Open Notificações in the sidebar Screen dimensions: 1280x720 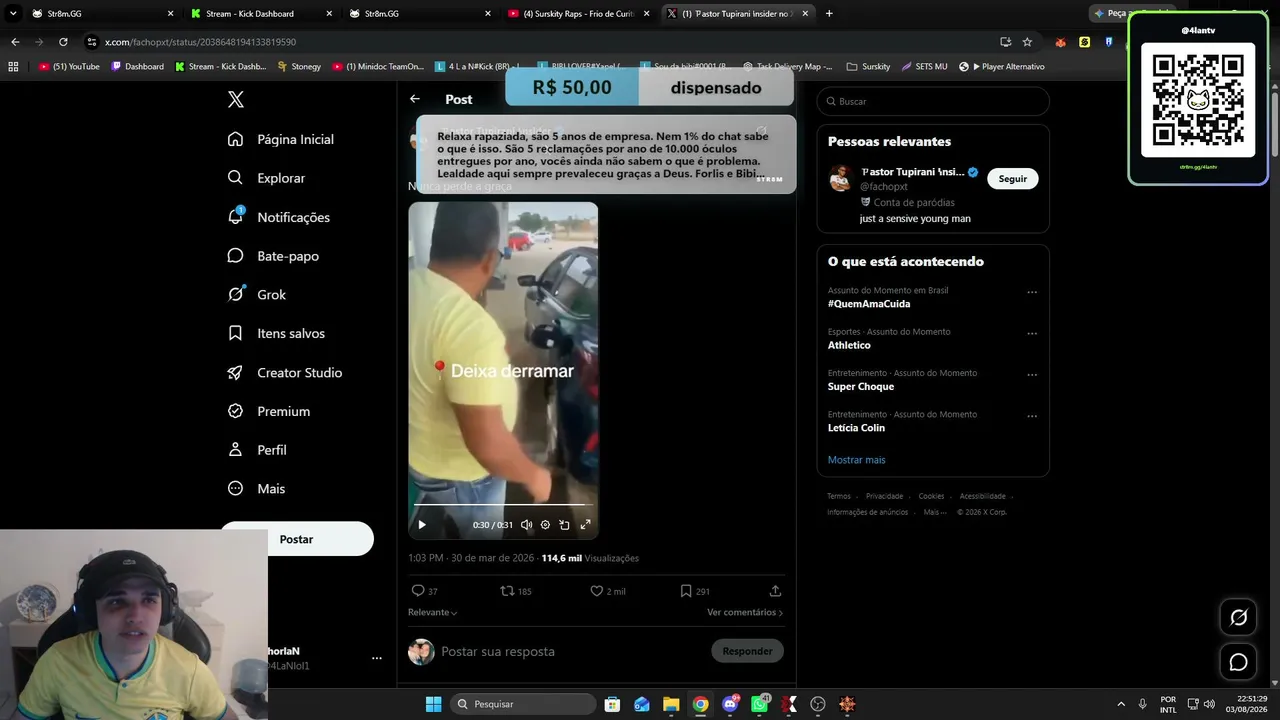(x=279, y=217)
